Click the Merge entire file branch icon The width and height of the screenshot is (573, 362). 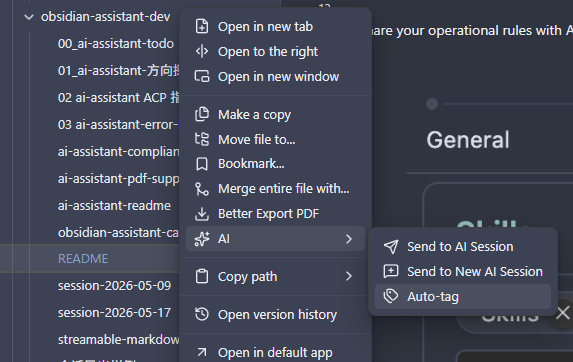pos(202,189)
